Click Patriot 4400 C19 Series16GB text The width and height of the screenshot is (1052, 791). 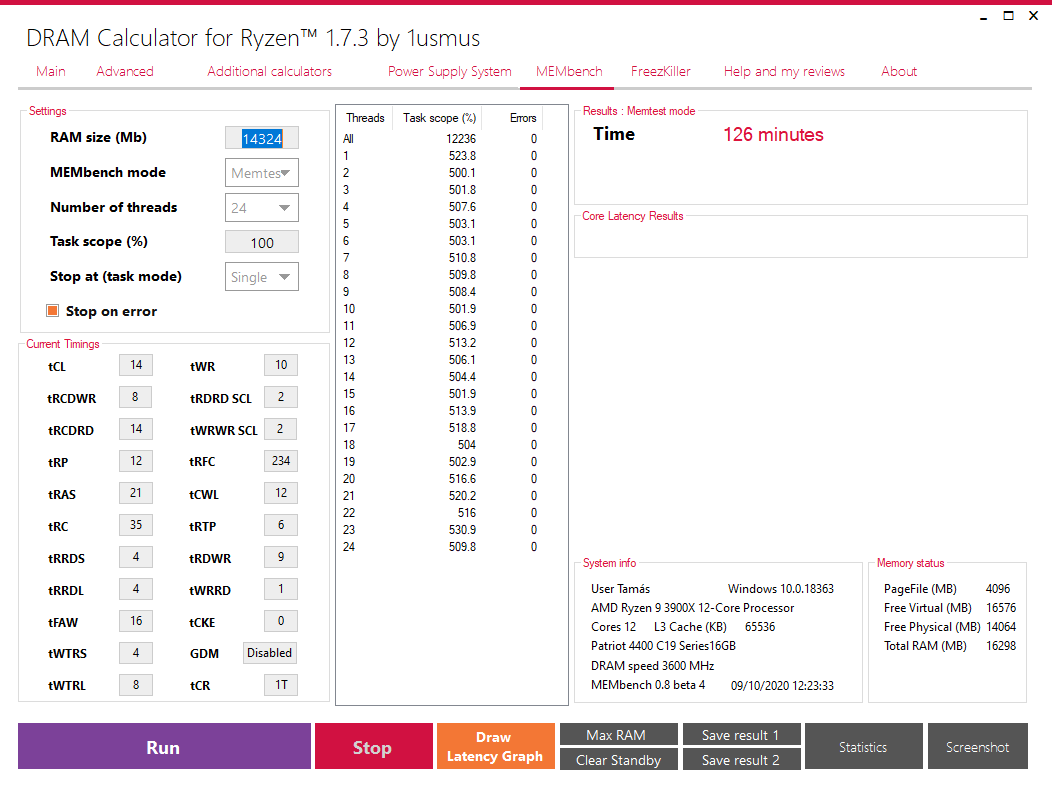point(663,646)
